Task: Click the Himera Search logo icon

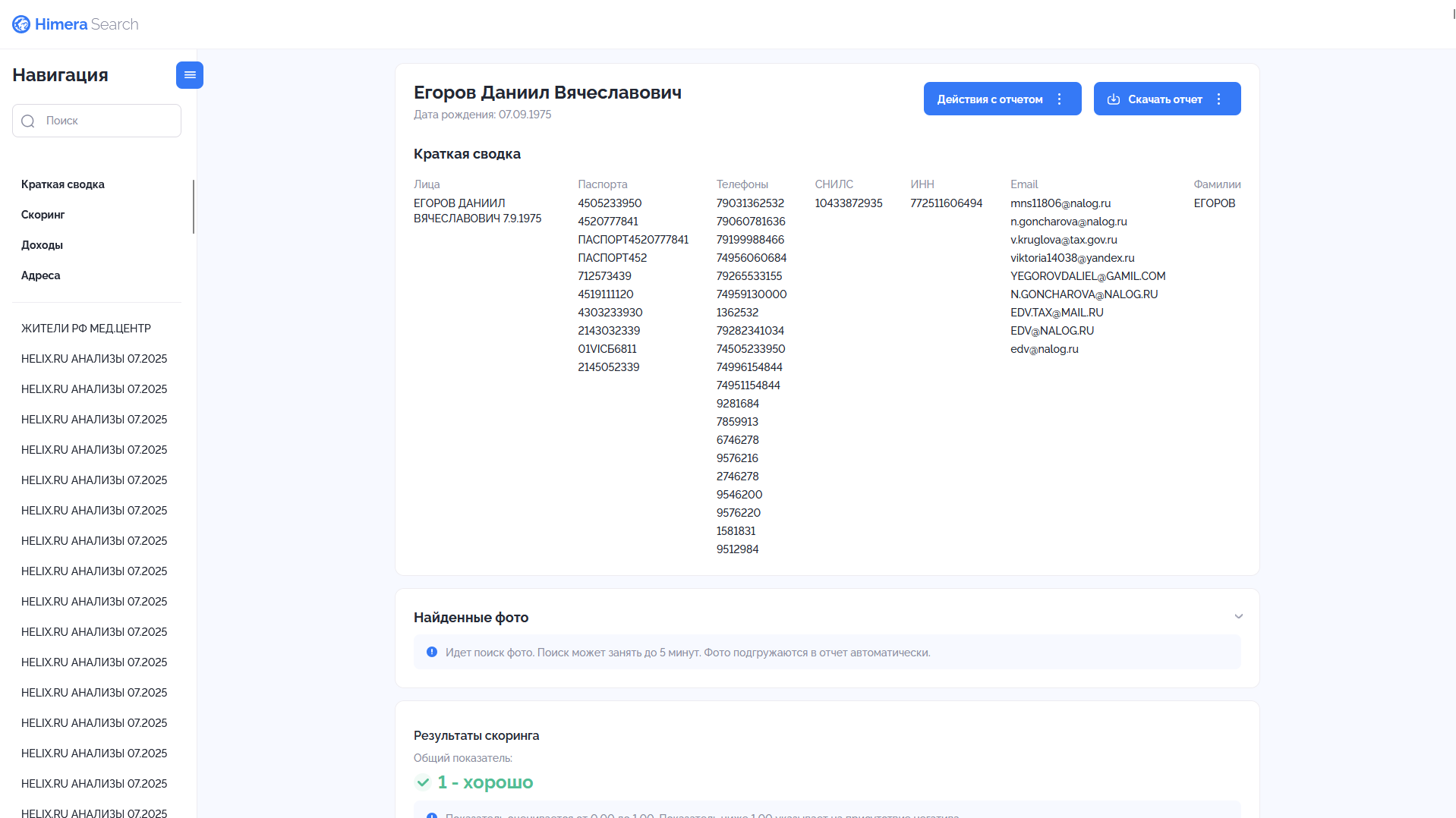Action: click(21, 24)
